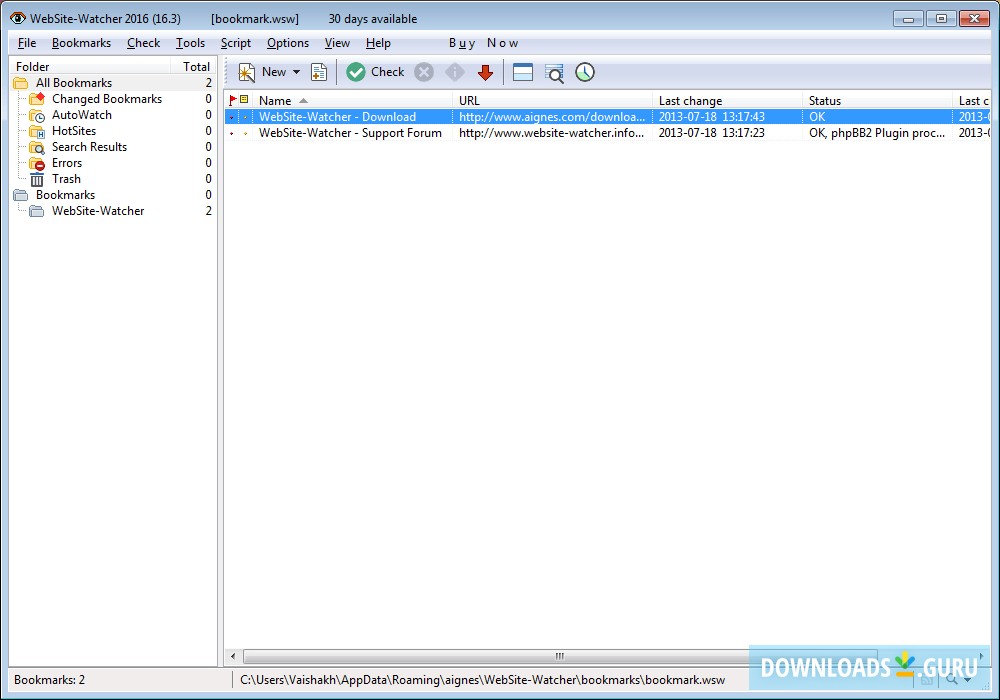Open the Tools menu

(191, 43)
